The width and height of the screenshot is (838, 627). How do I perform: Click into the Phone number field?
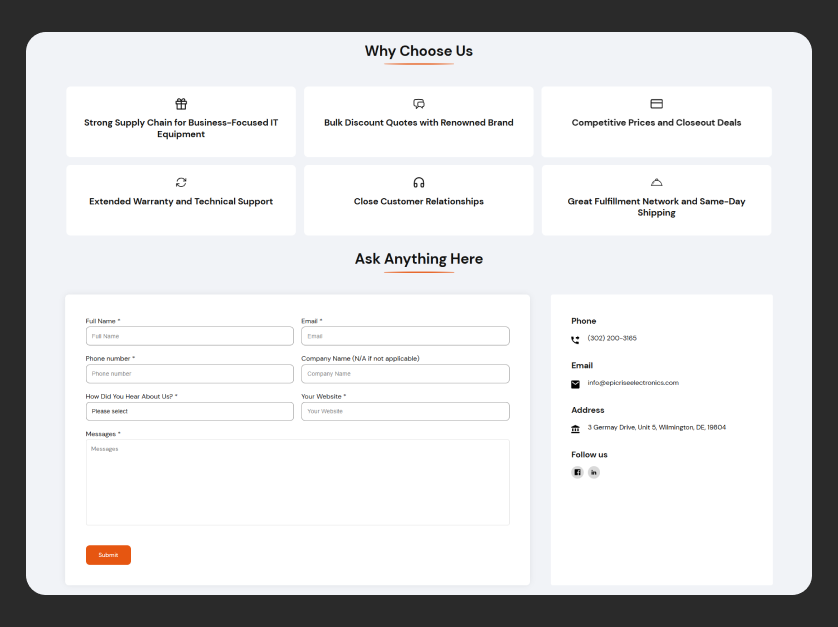[189, 374]
